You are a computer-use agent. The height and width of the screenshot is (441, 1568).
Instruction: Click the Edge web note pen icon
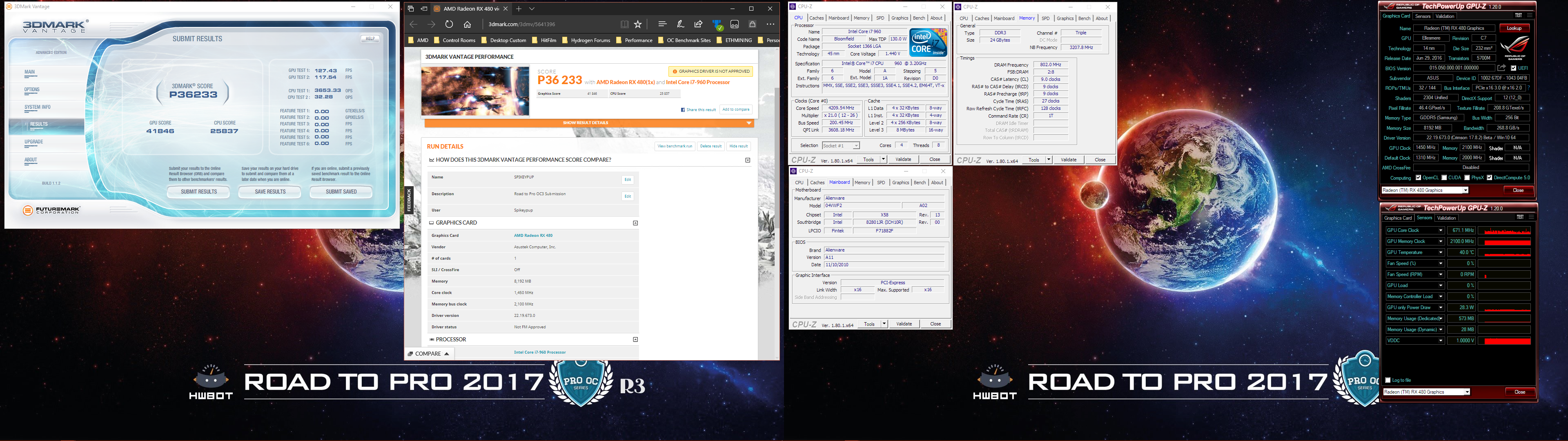click(681, 24)
